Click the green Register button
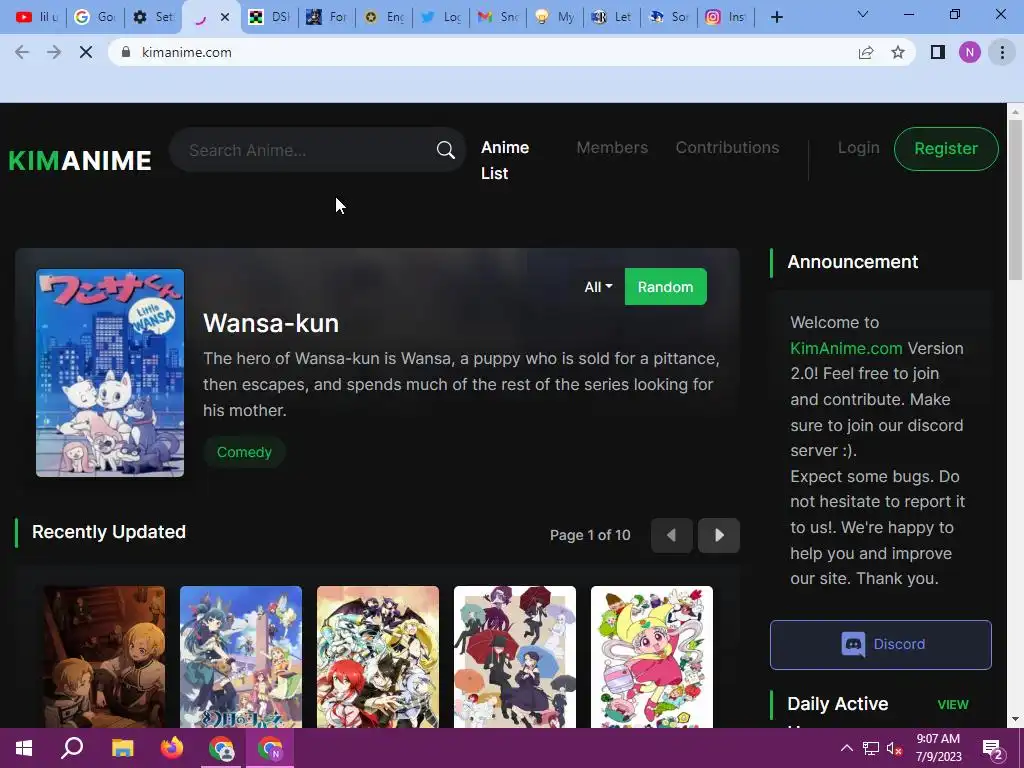The height and width of the screenshot is (768, 1024). pyautogui.click(x=946, y=149)
